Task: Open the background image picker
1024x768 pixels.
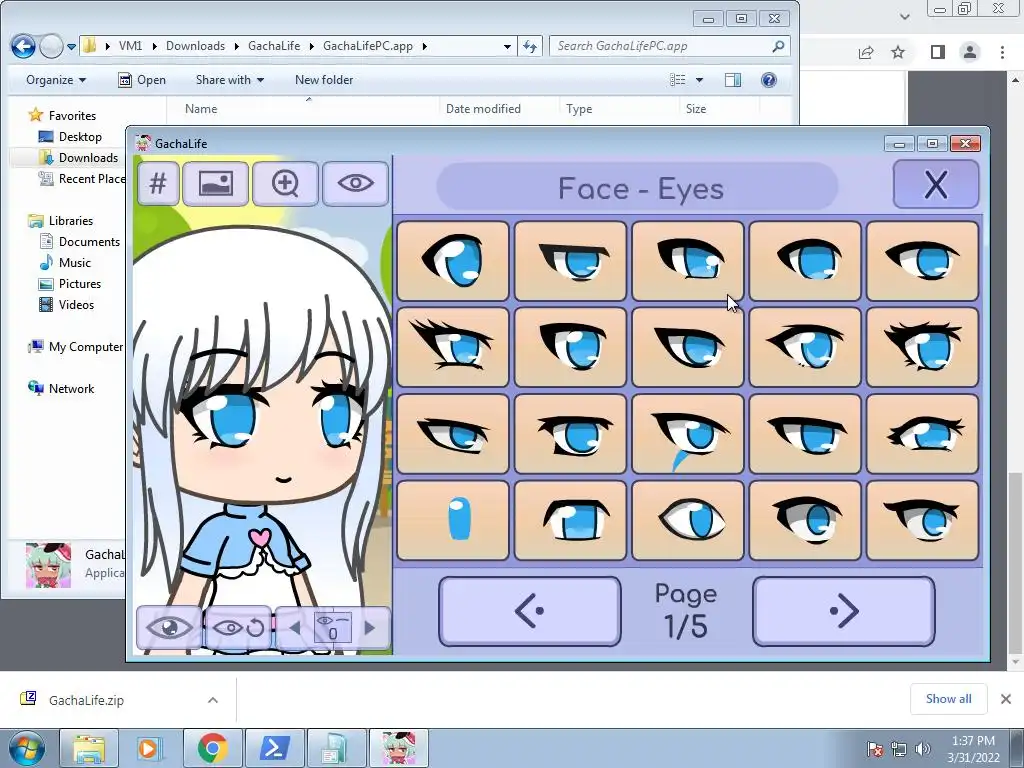Action: tap(216, 184)
